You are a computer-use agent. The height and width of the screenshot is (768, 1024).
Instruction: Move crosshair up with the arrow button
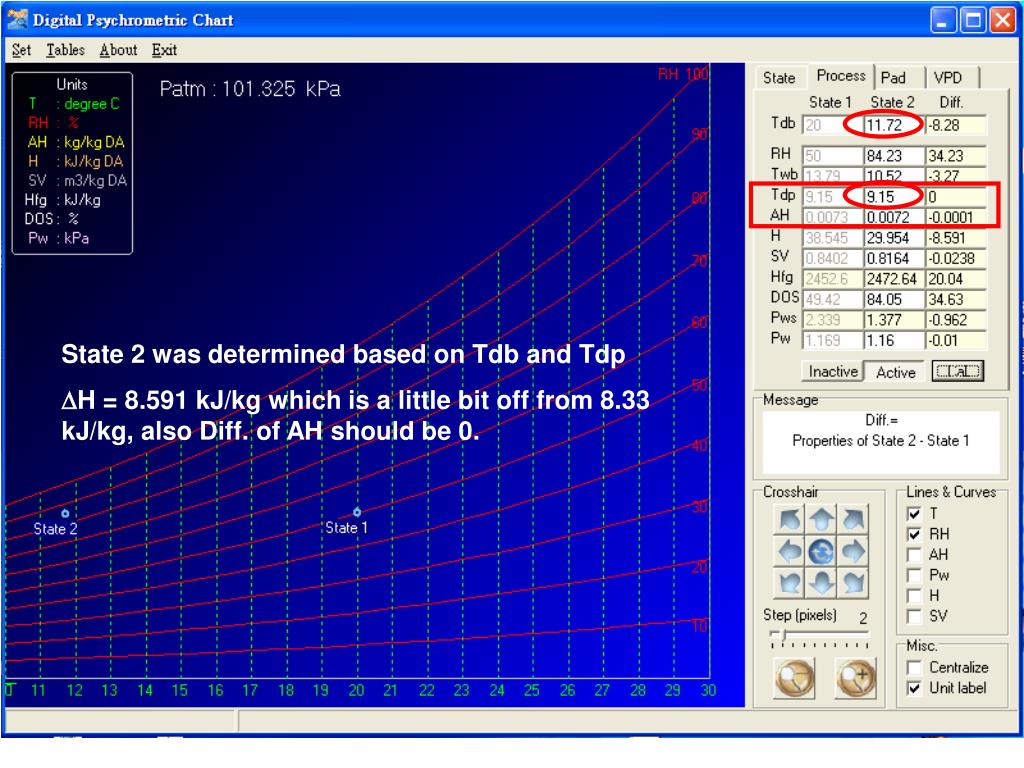[822, 520]
